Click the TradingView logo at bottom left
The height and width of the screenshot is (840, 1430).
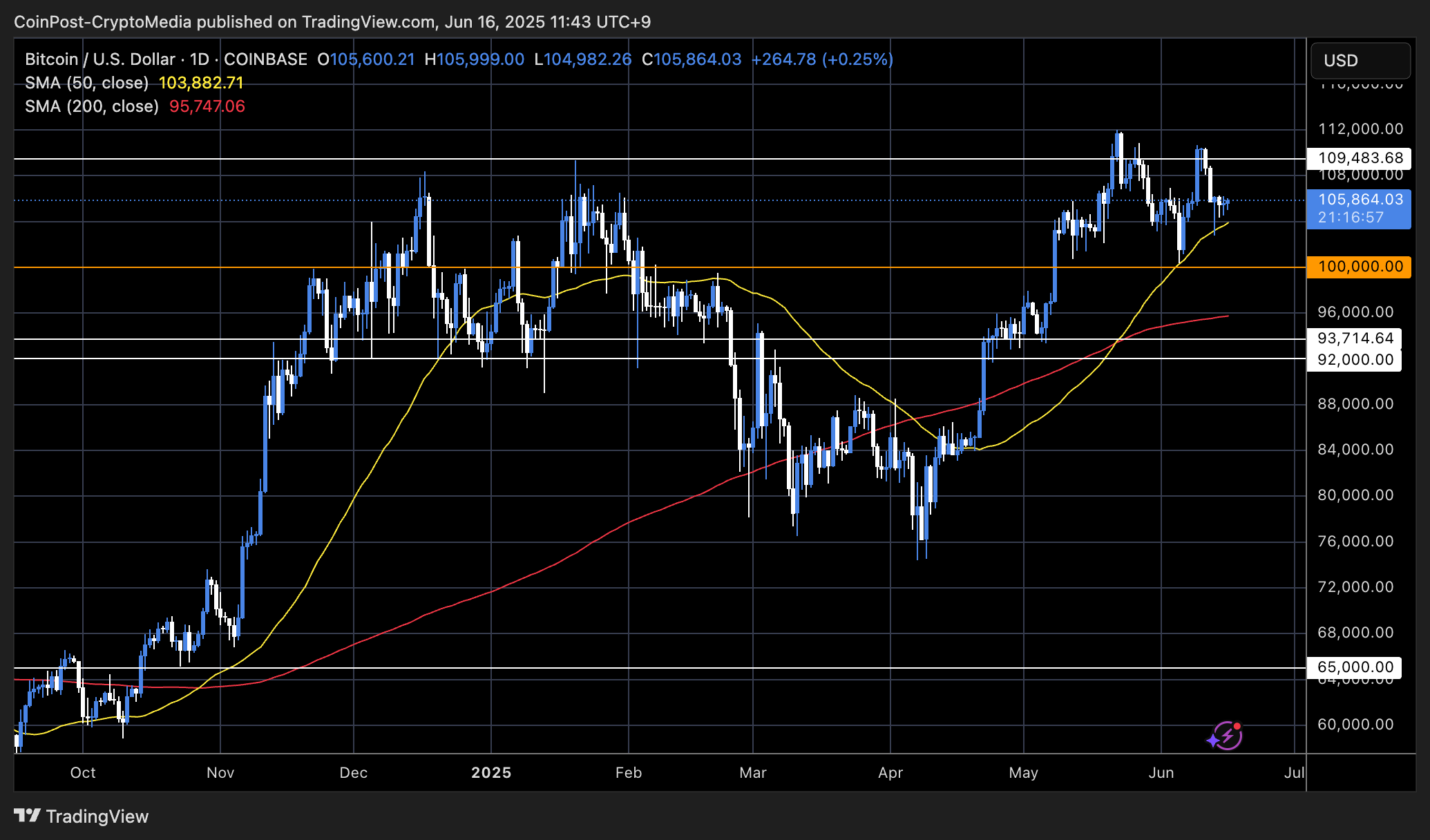point(82,817)
